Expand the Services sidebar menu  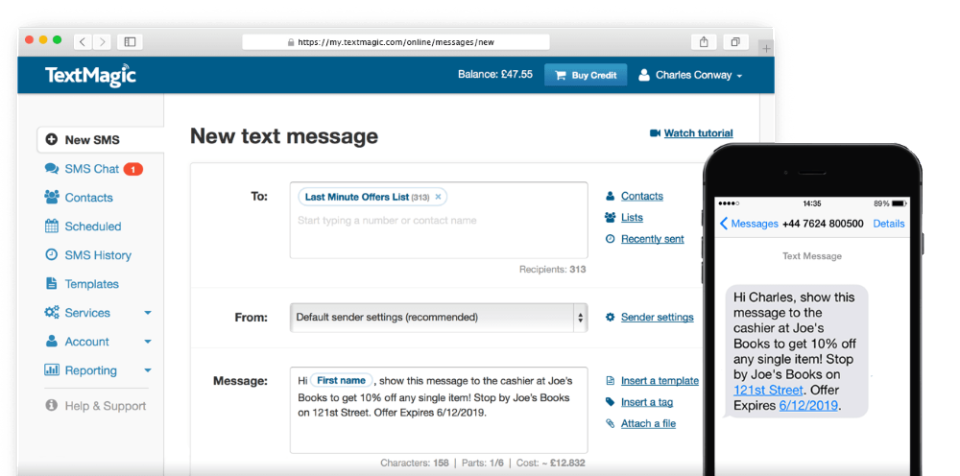point(147,313)
